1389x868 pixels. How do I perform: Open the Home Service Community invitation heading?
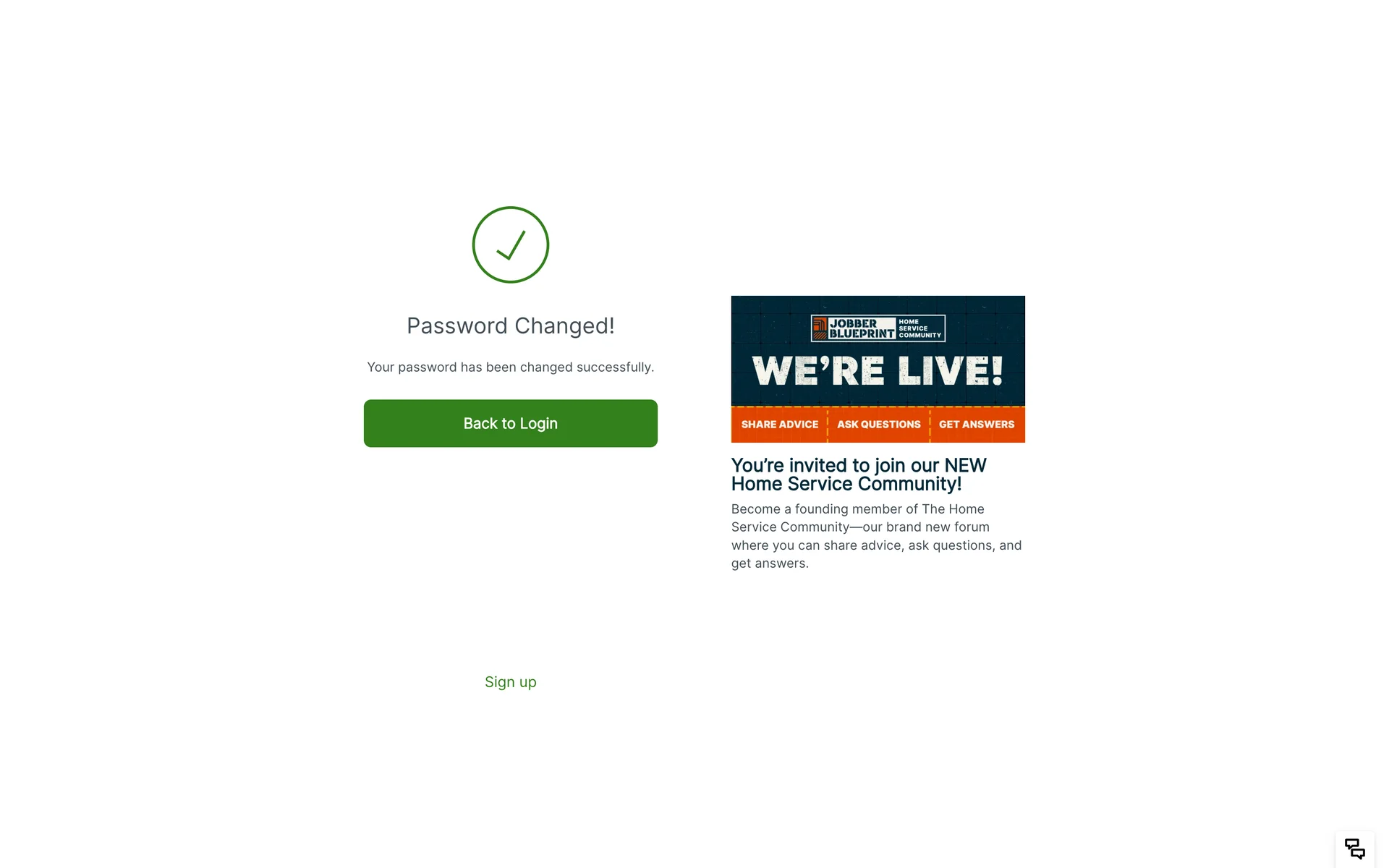pyautogui.click(x=859, y=475)
